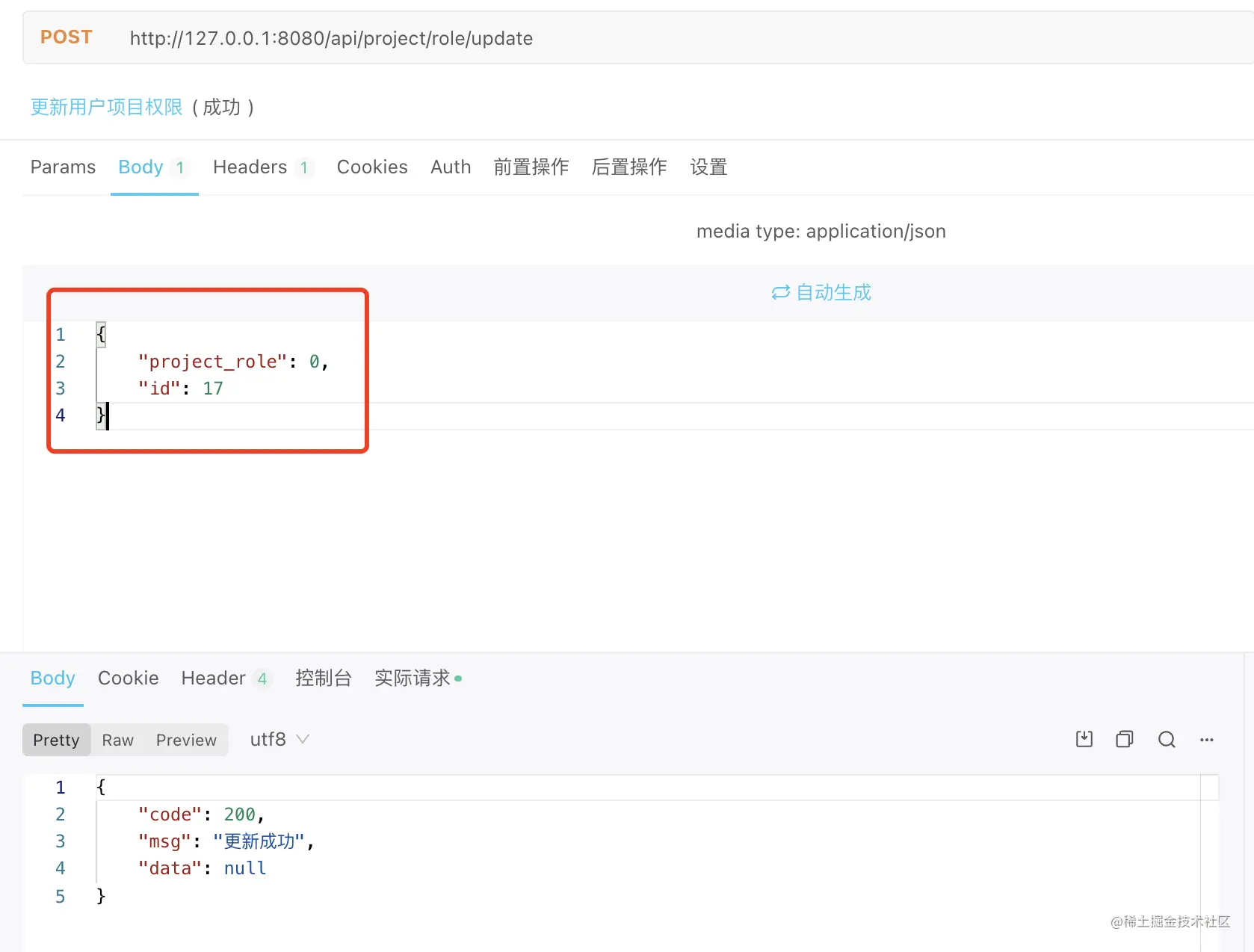Screen dimensions: 1254x952
Task: Open the 更新用户项目权限 link
Action: coord(106,107)
